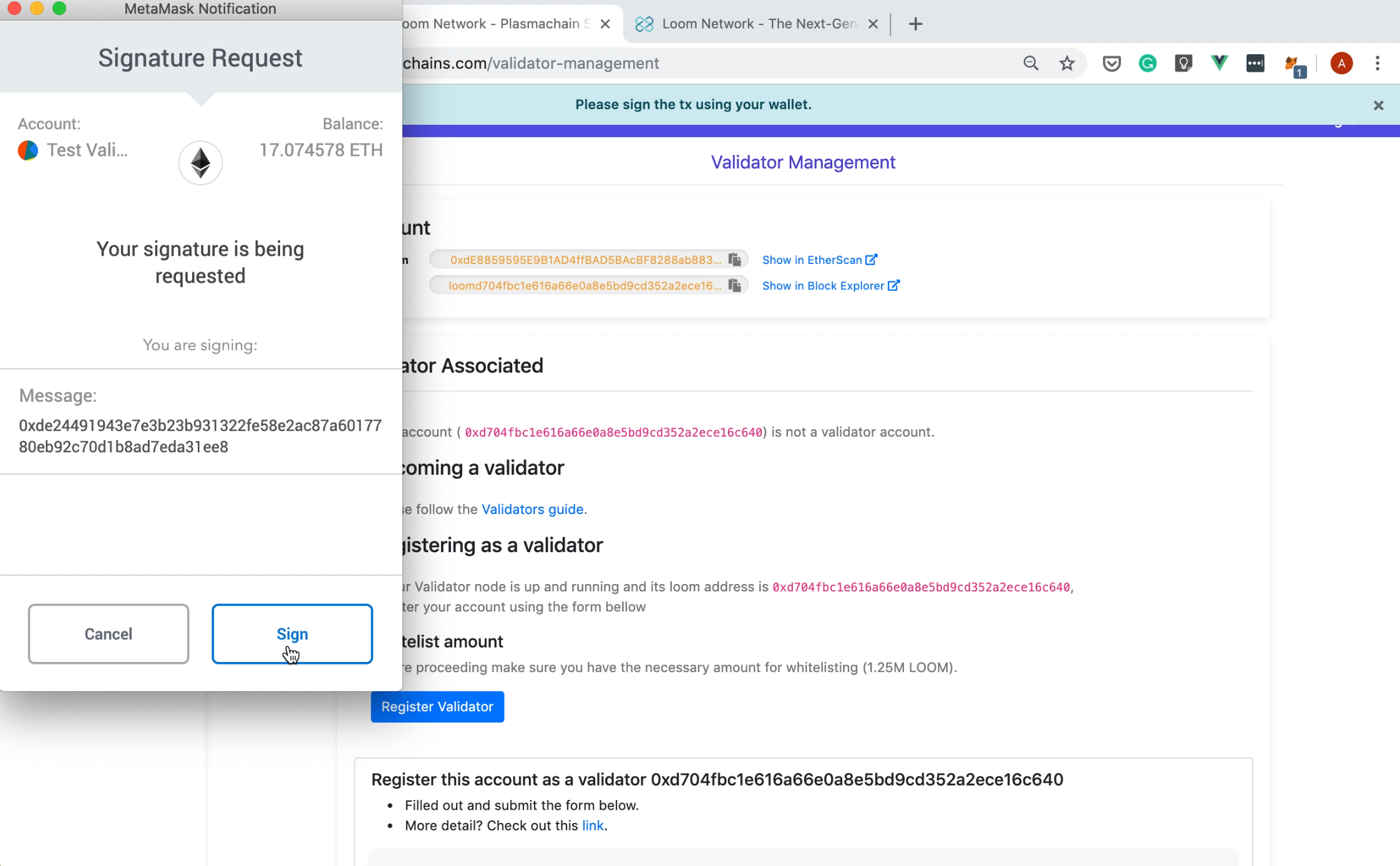Open the 'link' for more detail
The width and height of the screenshot is (1400, 866).
tap(593, 825)
